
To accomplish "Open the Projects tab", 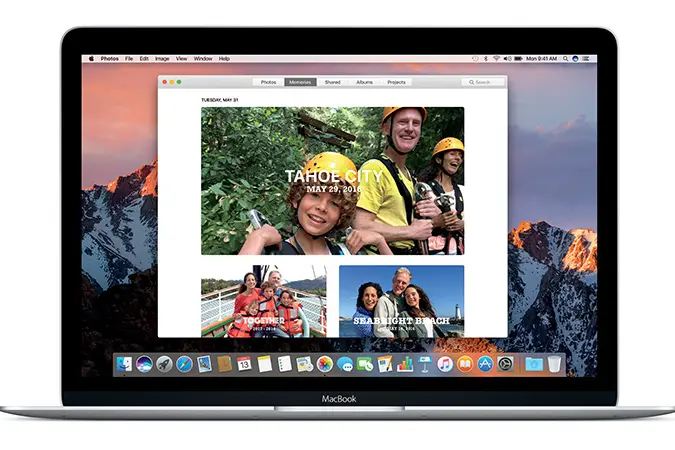I will 396,82.
